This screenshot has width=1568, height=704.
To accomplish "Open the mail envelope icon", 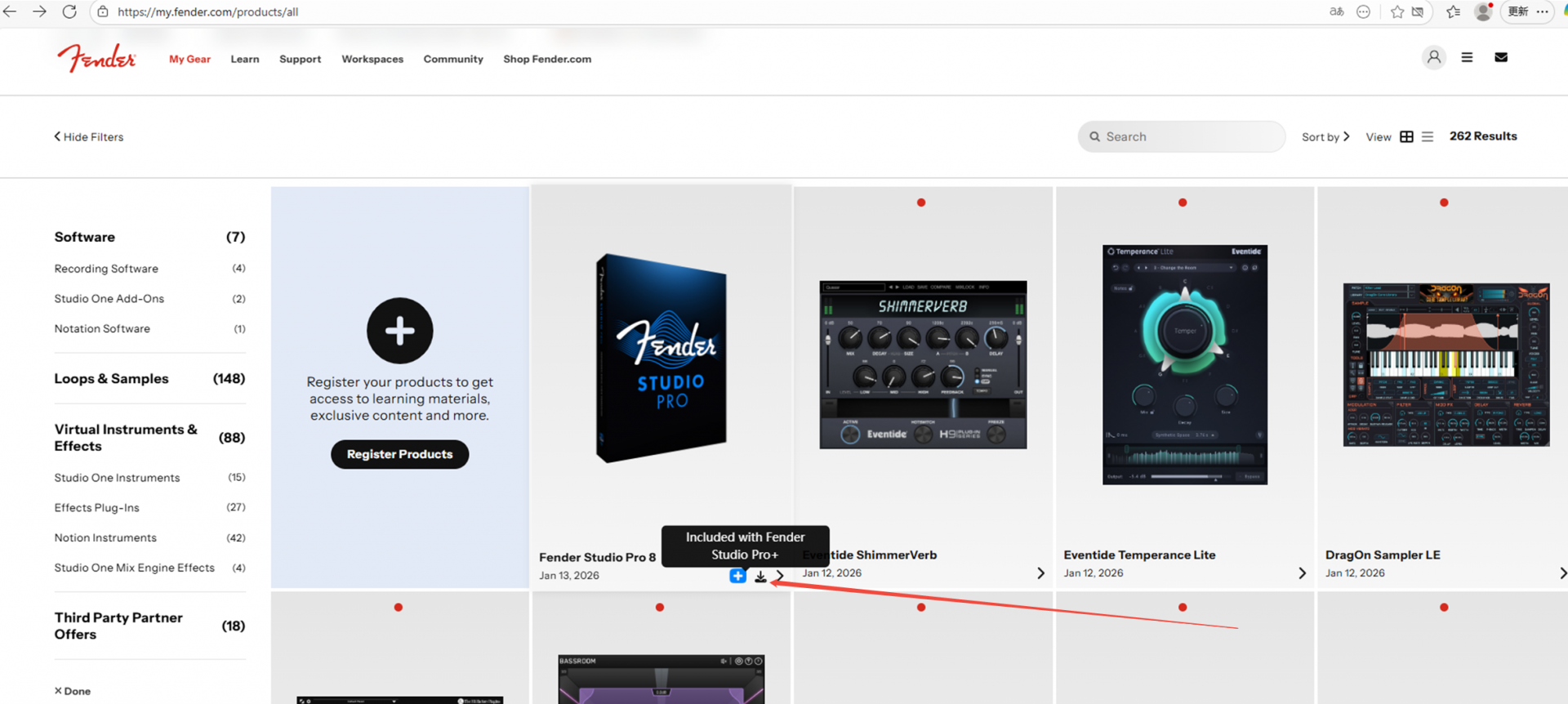I will coord(1501,57).
